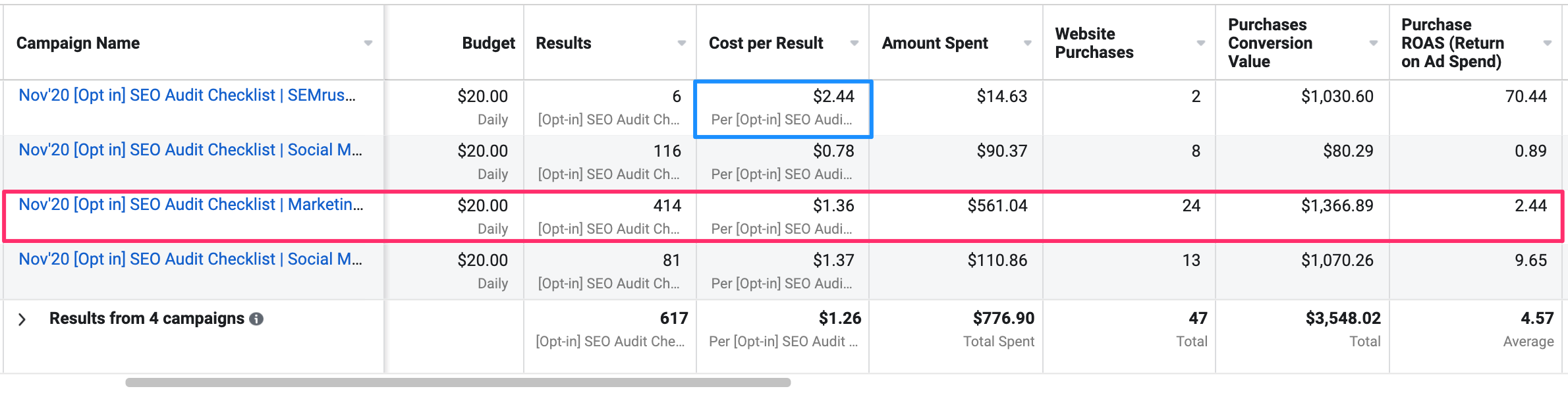Open the Amount Spent column dropdown arrow
The height and width of the screenshot is (395, 1568).
(x=1028, y=43)
